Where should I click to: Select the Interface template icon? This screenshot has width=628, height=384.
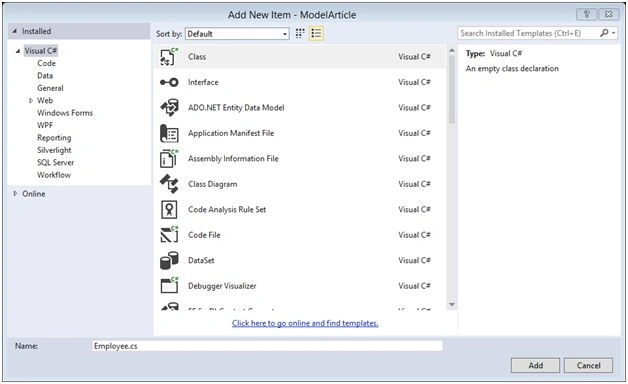point(169,82)
